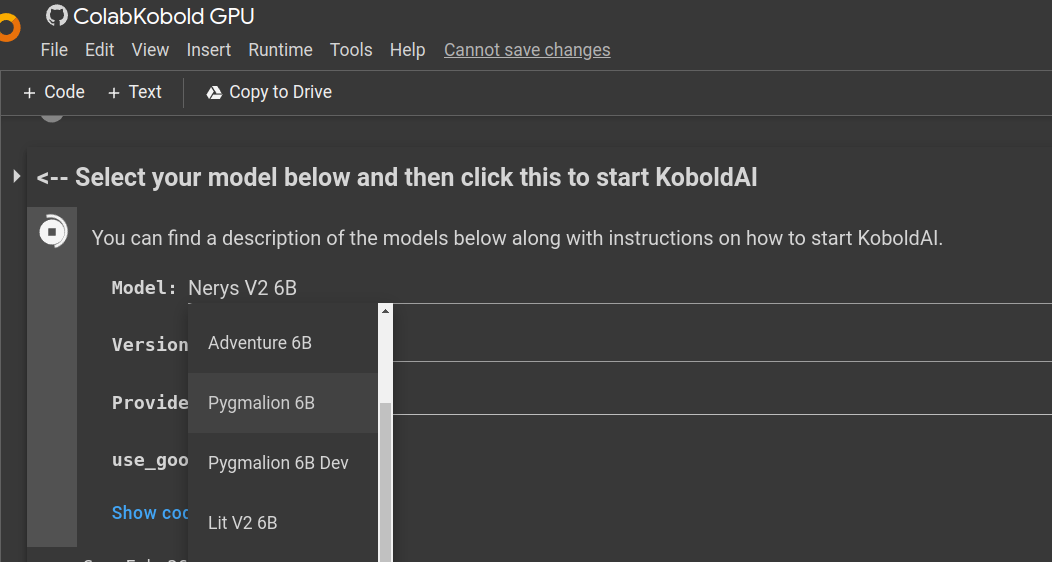Click the plus icon for Text
The height and width of the screenshot is (562, 1052).
[114, 92]
